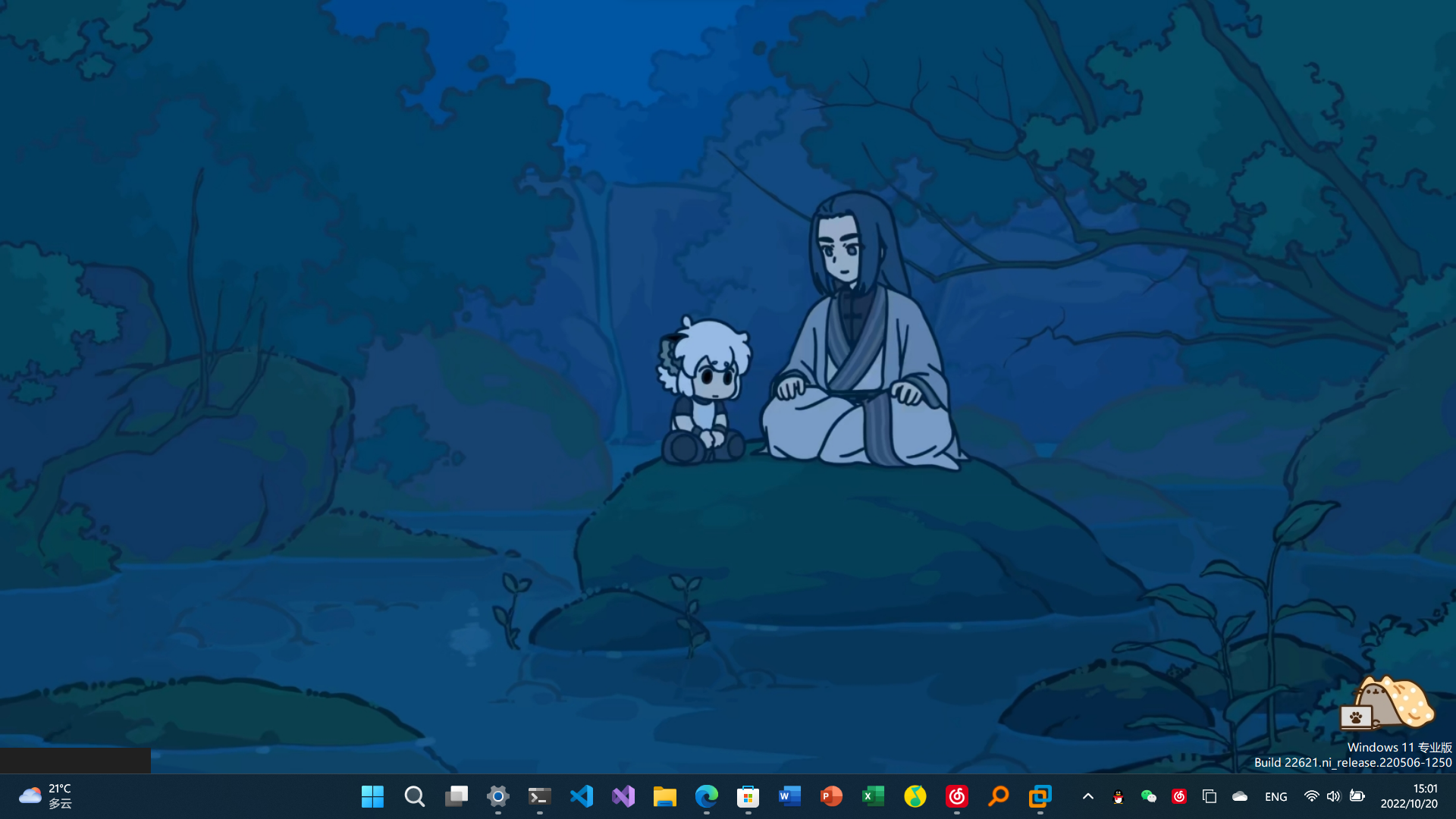Open the Windows Start menu

(x=372, y=796)
